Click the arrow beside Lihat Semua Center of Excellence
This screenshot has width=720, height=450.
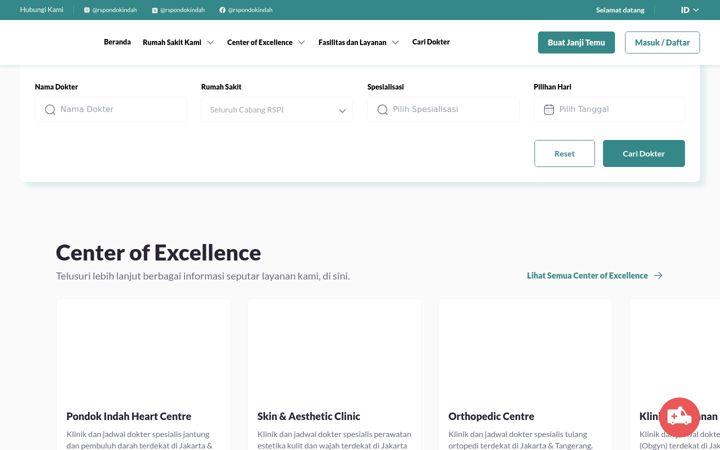[x=658, y=276]
